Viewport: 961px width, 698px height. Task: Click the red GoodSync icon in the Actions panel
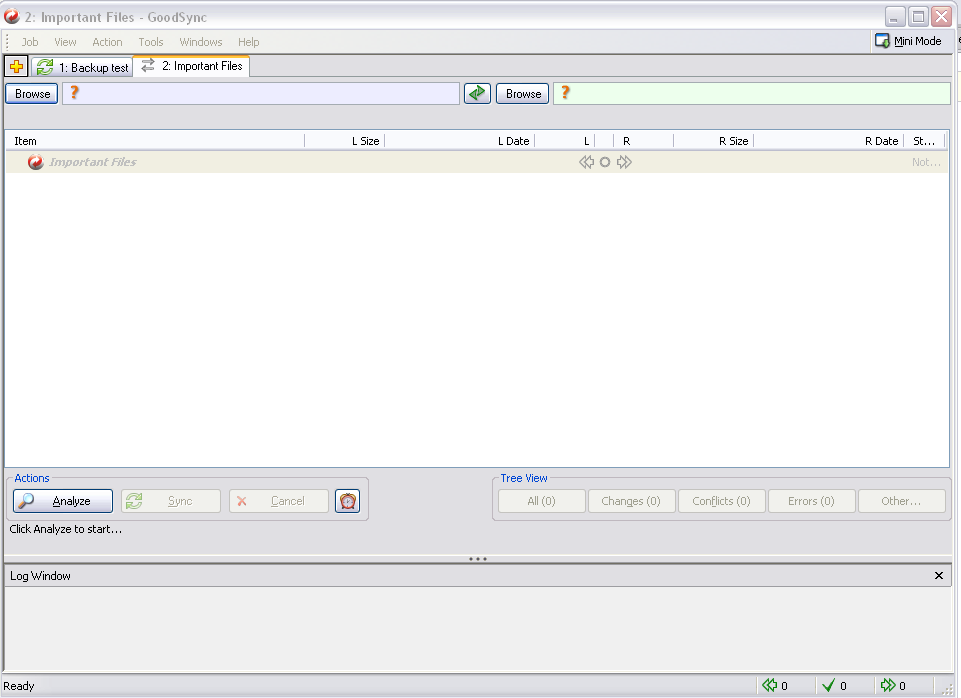pyautogui.click(x=347, y=500)
